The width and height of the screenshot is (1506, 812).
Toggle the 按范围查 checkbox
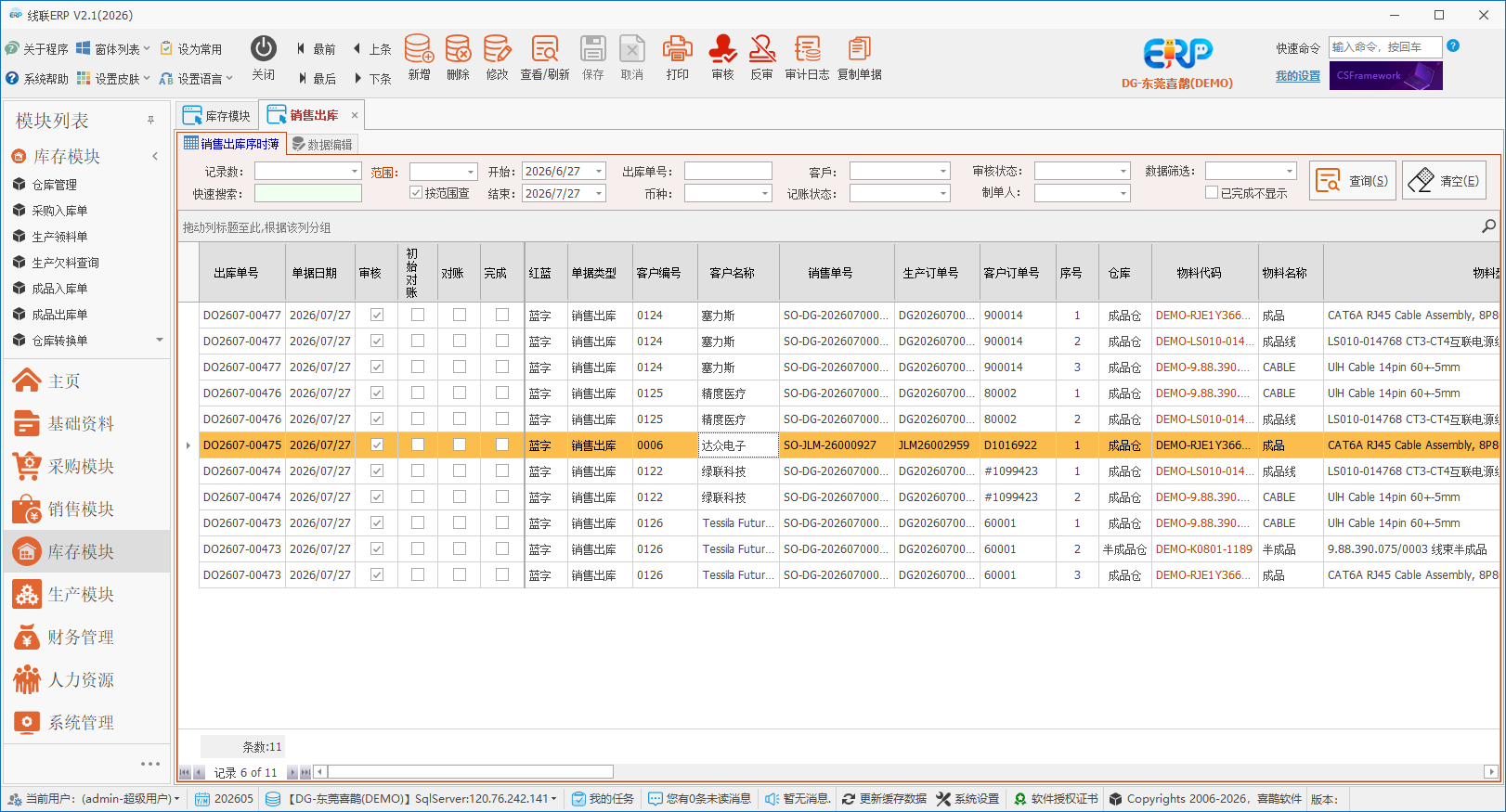[x=416, y=193]
